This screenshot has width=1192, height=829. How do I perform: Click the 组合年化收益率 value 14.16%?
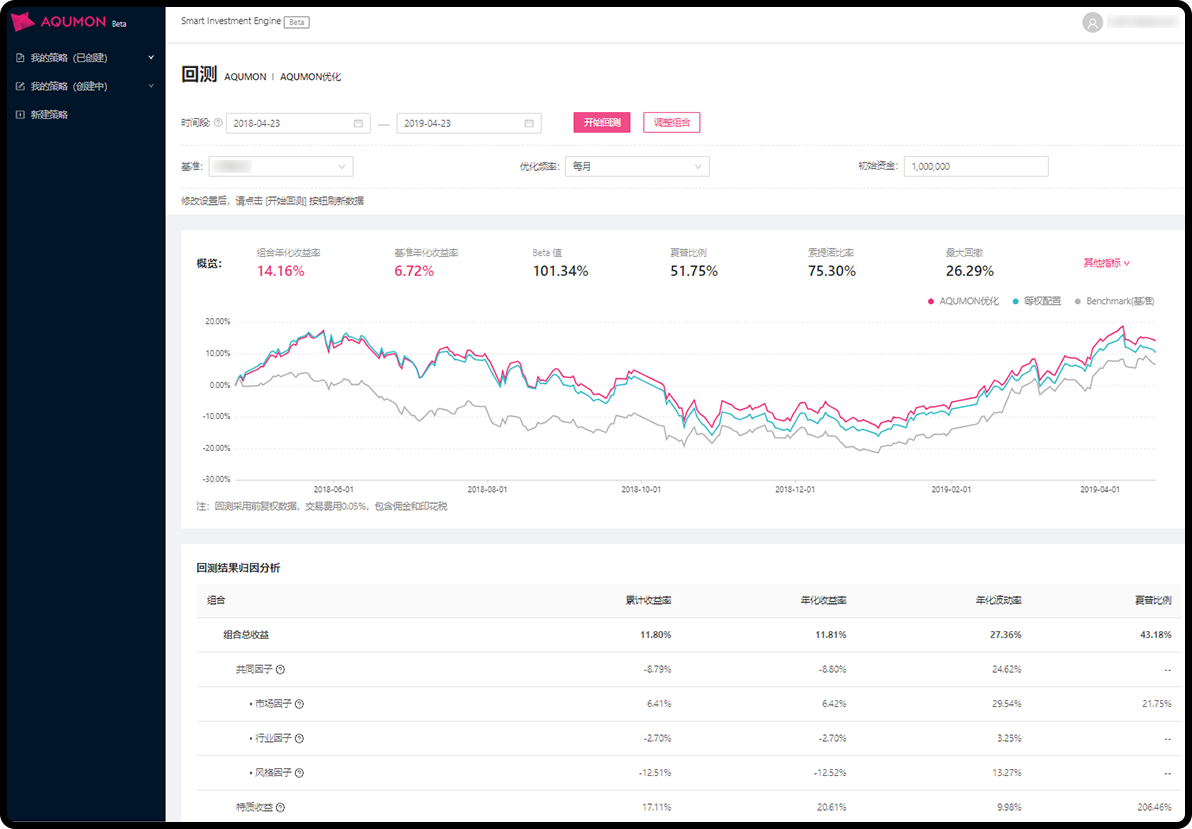point(281,272)
